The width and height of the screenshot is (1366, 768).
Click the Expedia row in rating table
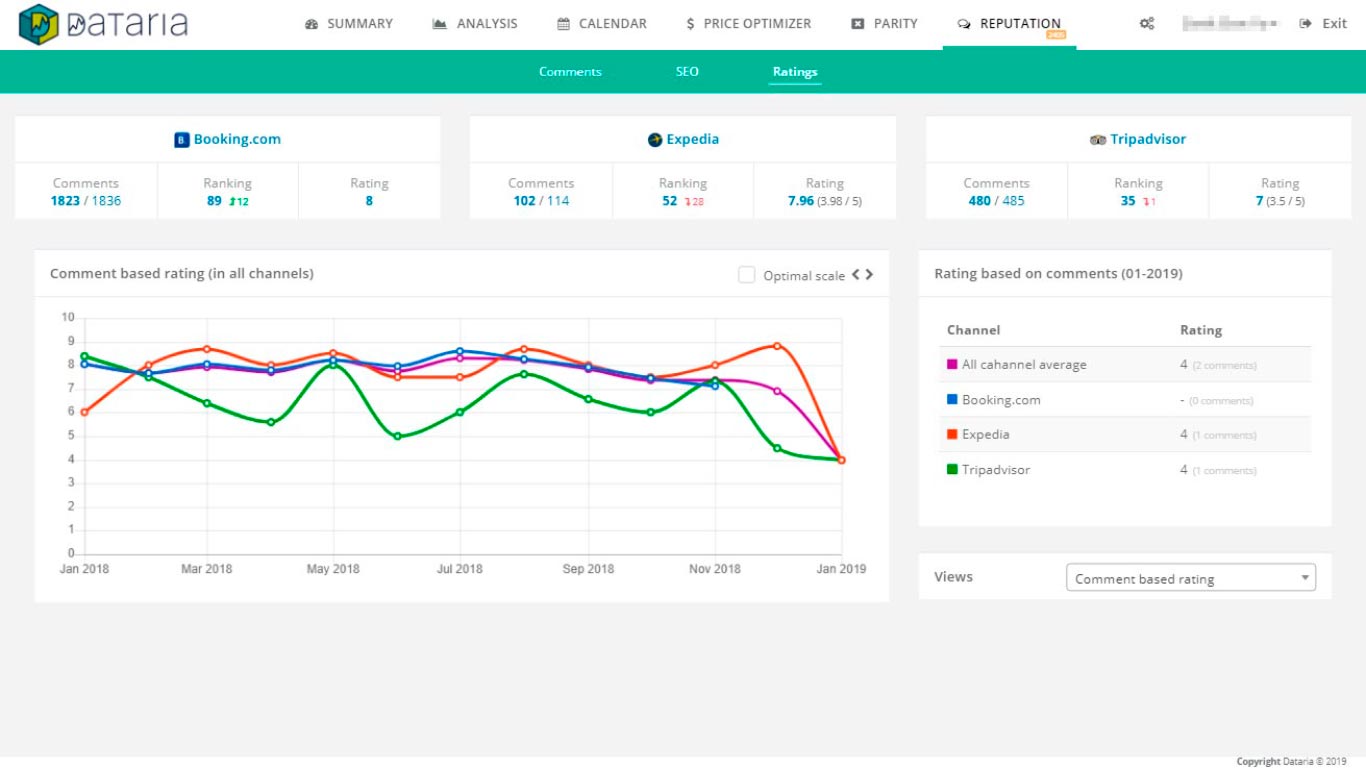click(x=1125, y=435)
